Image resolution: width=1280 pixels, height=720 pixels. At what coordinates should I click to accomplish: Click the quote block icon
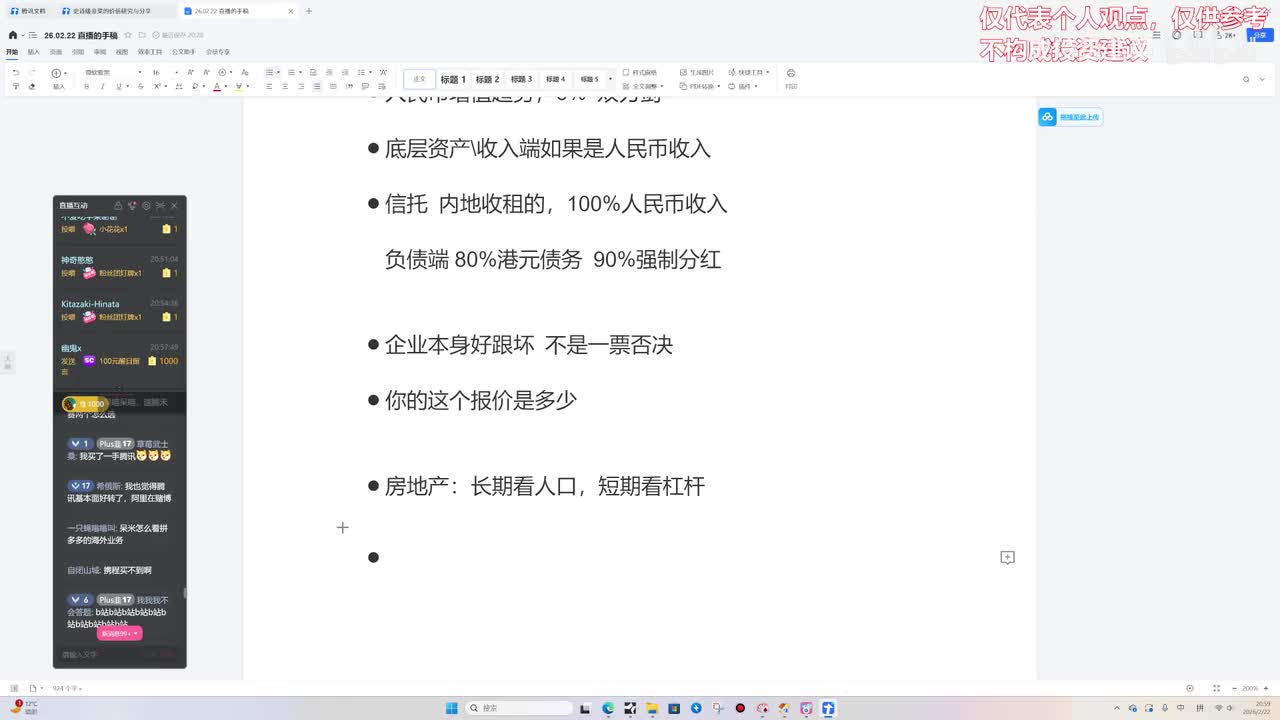pos(350,86)
